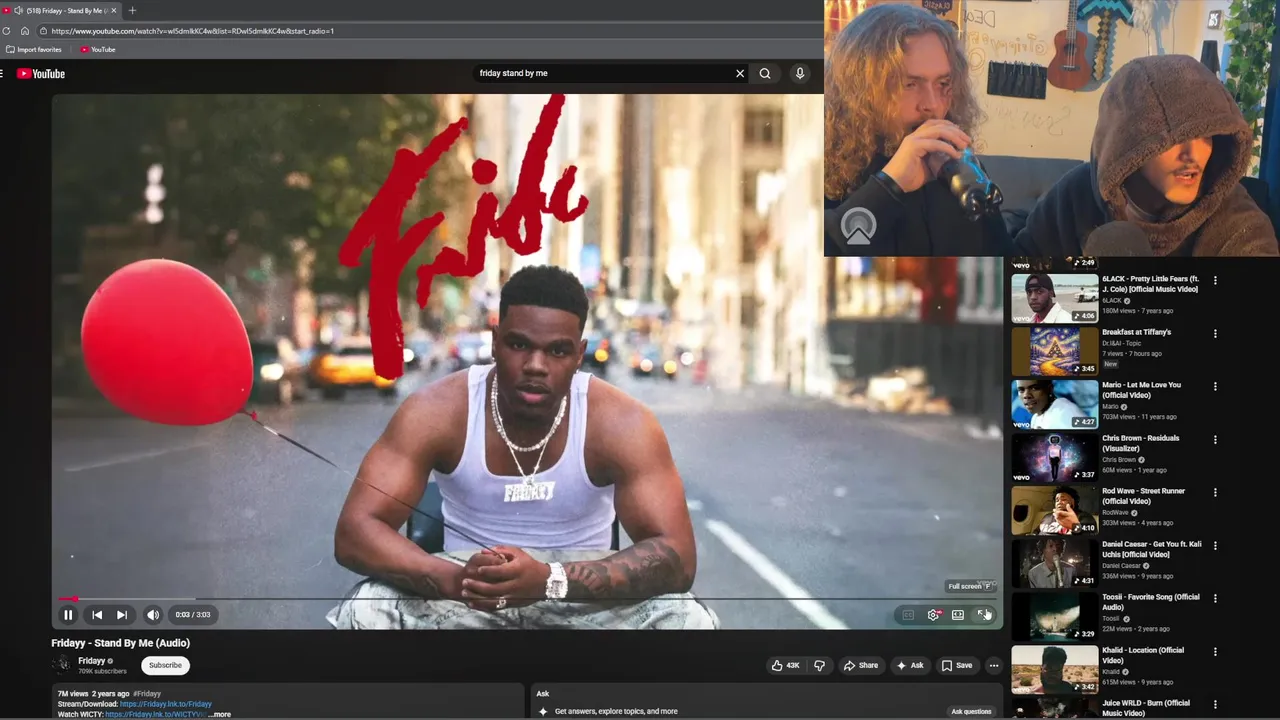Switch player to theater mode
Screen dimensions: 1280x720
click(958, 615)
